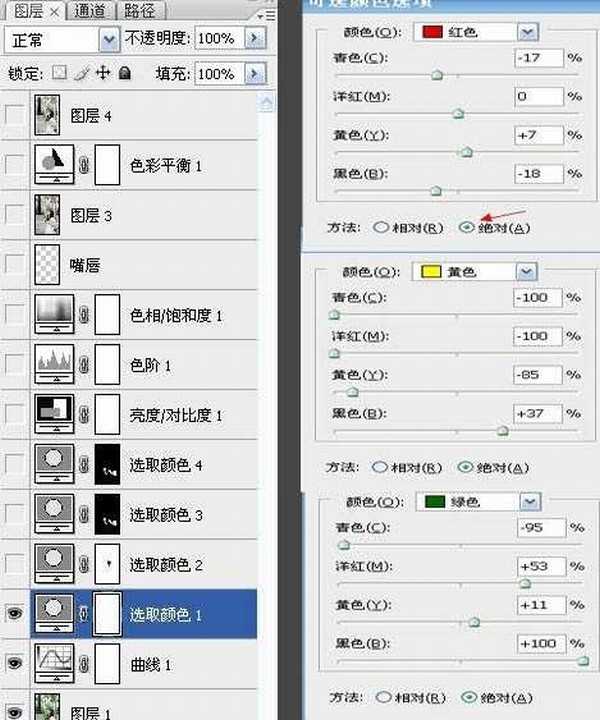Screen dimensions: 600x720
Task: Select the layer mask of 选取颜色 2
Action: (107, 563)
